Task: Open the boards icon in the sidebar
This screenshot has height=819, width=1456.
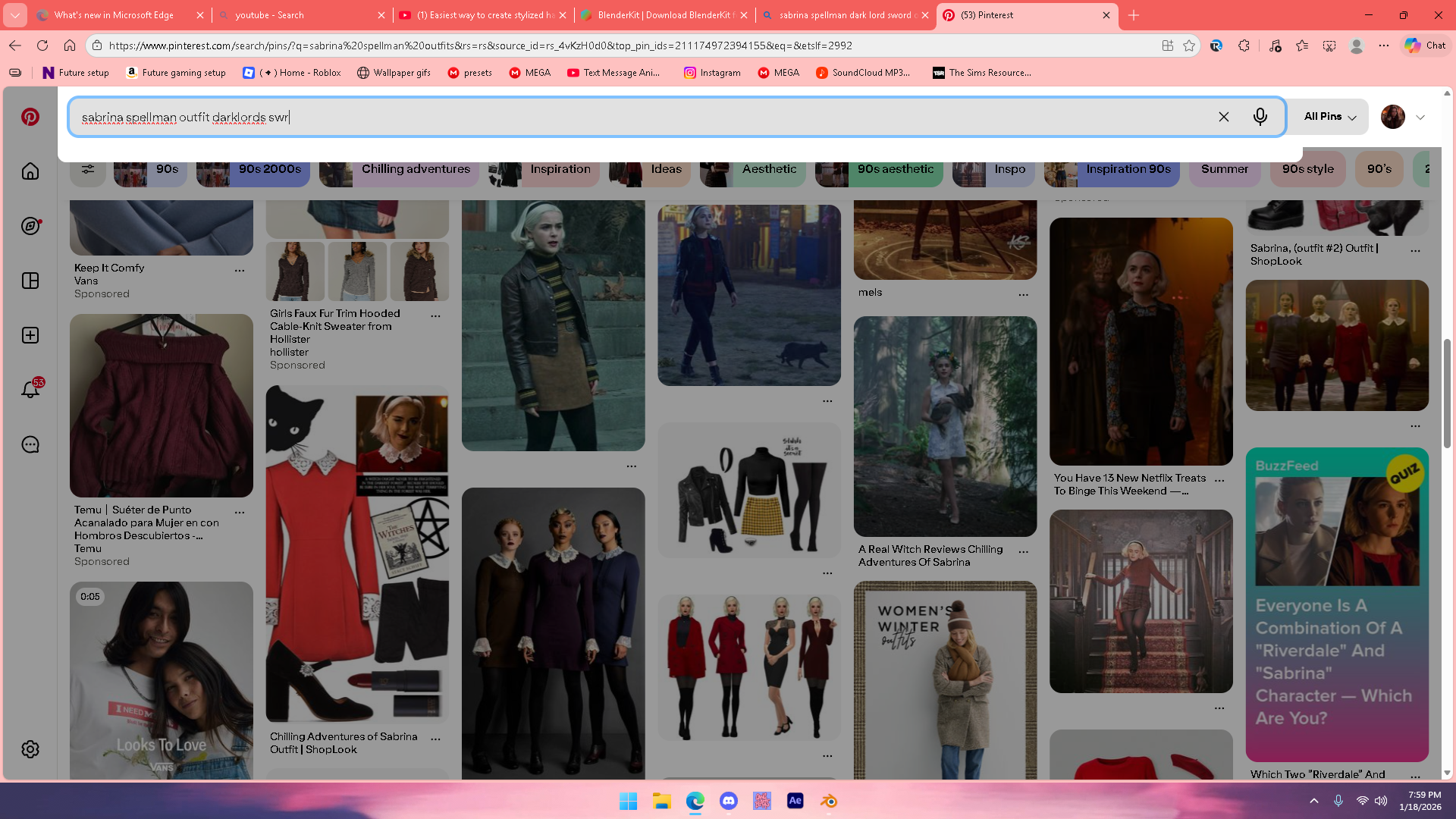Action: (x=30, y=281)
